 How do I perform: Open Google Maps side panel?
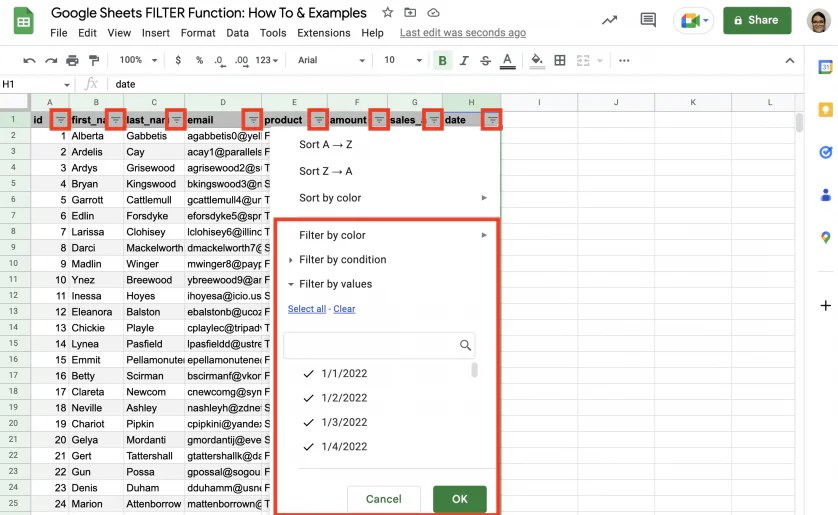click(826, 237)
